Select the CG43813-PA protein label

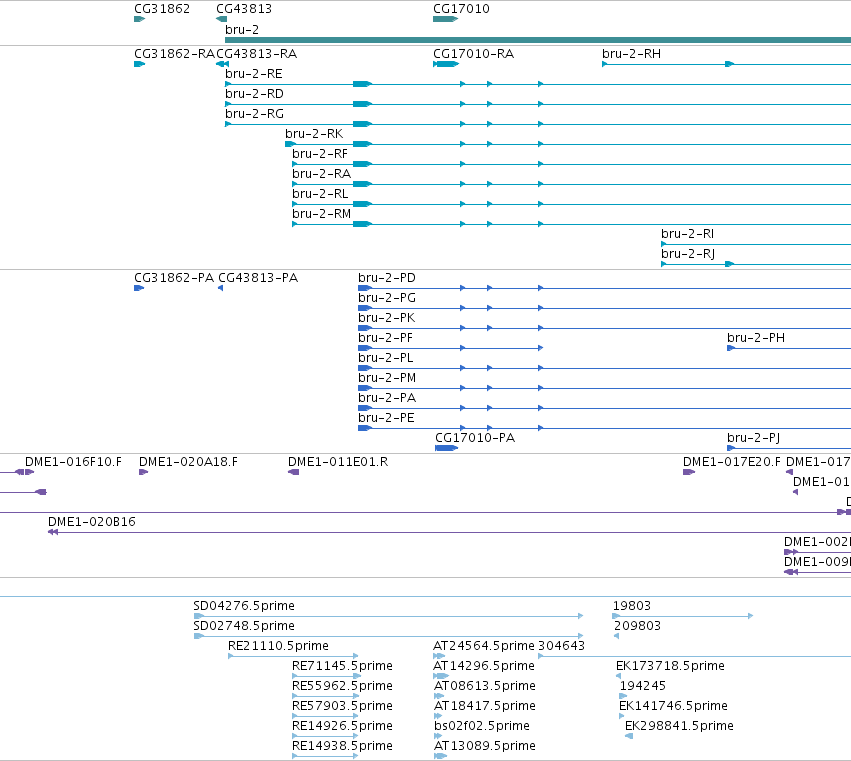(258, 278)
